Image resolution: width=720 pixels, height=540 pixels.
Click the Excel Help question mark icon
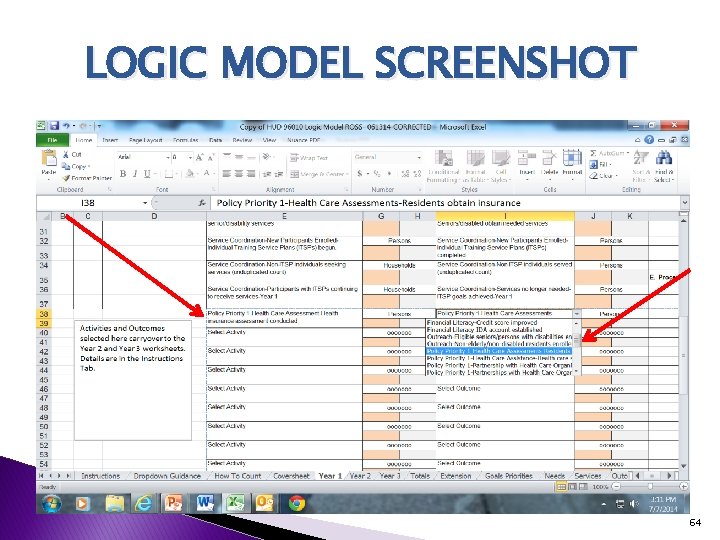(649, 140)
